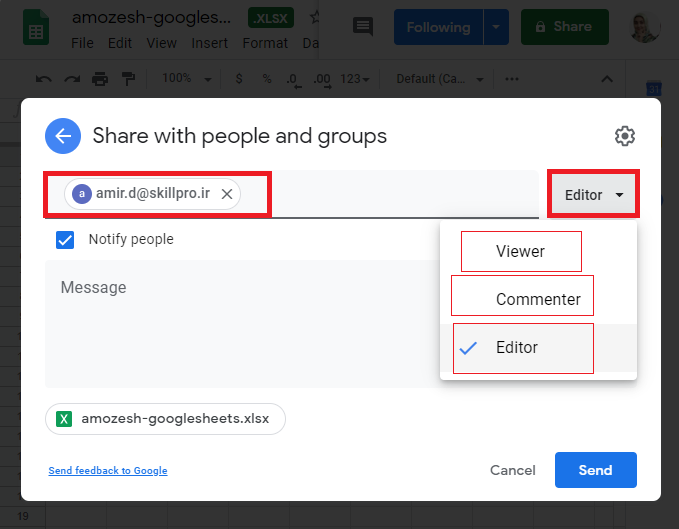
Task: Open the View menu
Action: [x=161, y=43]
